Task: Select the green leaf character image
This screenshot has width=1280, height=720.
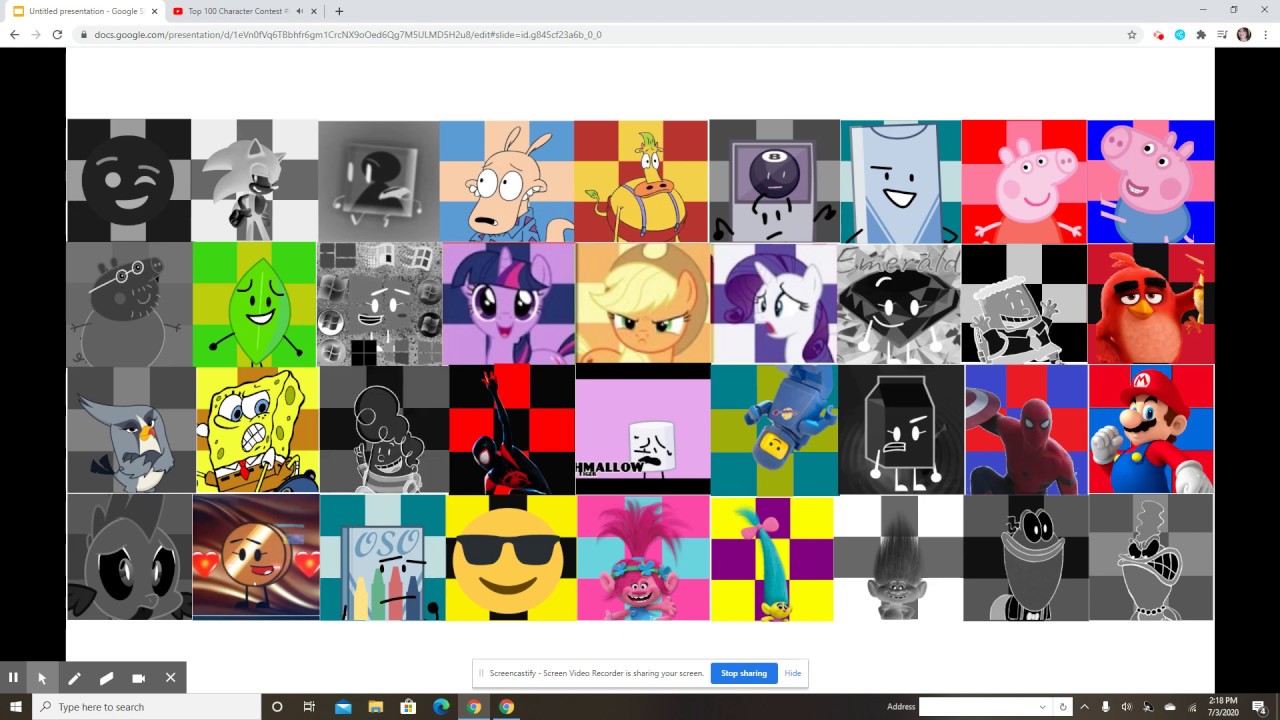Action: pos(254,304)
